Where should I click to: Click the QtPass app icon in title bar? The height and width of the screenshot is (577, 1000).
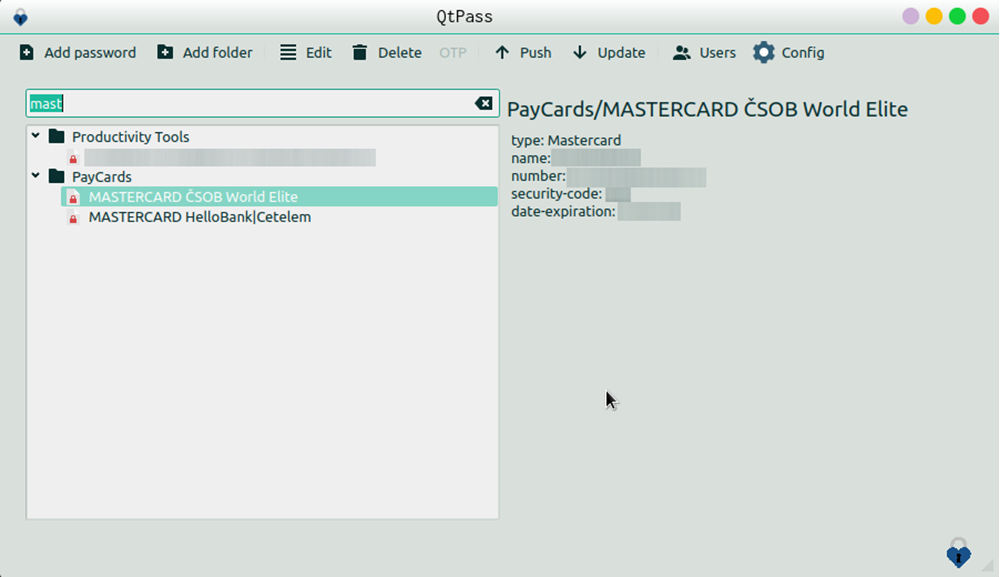click(20, 17)
